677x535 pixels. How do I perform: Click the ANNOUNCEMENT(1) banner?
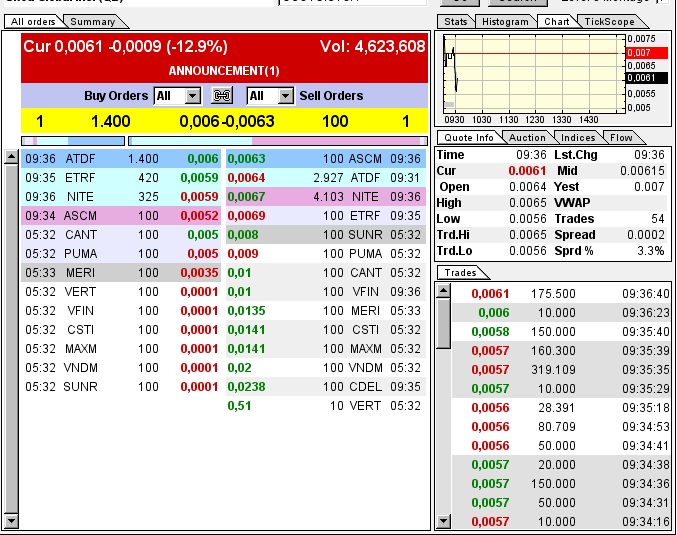224,71
